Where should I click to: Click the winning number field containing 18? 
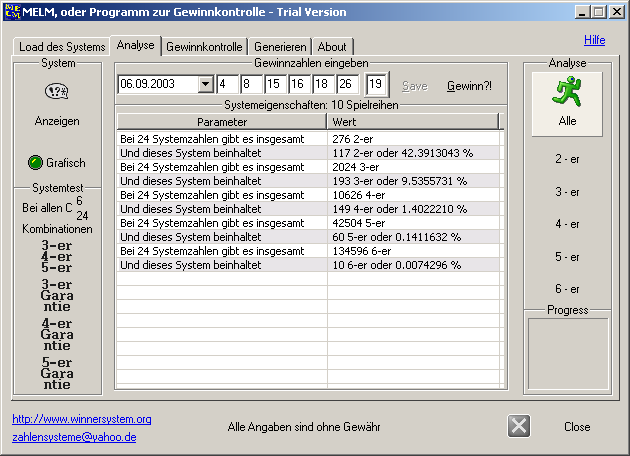(323, 84)
